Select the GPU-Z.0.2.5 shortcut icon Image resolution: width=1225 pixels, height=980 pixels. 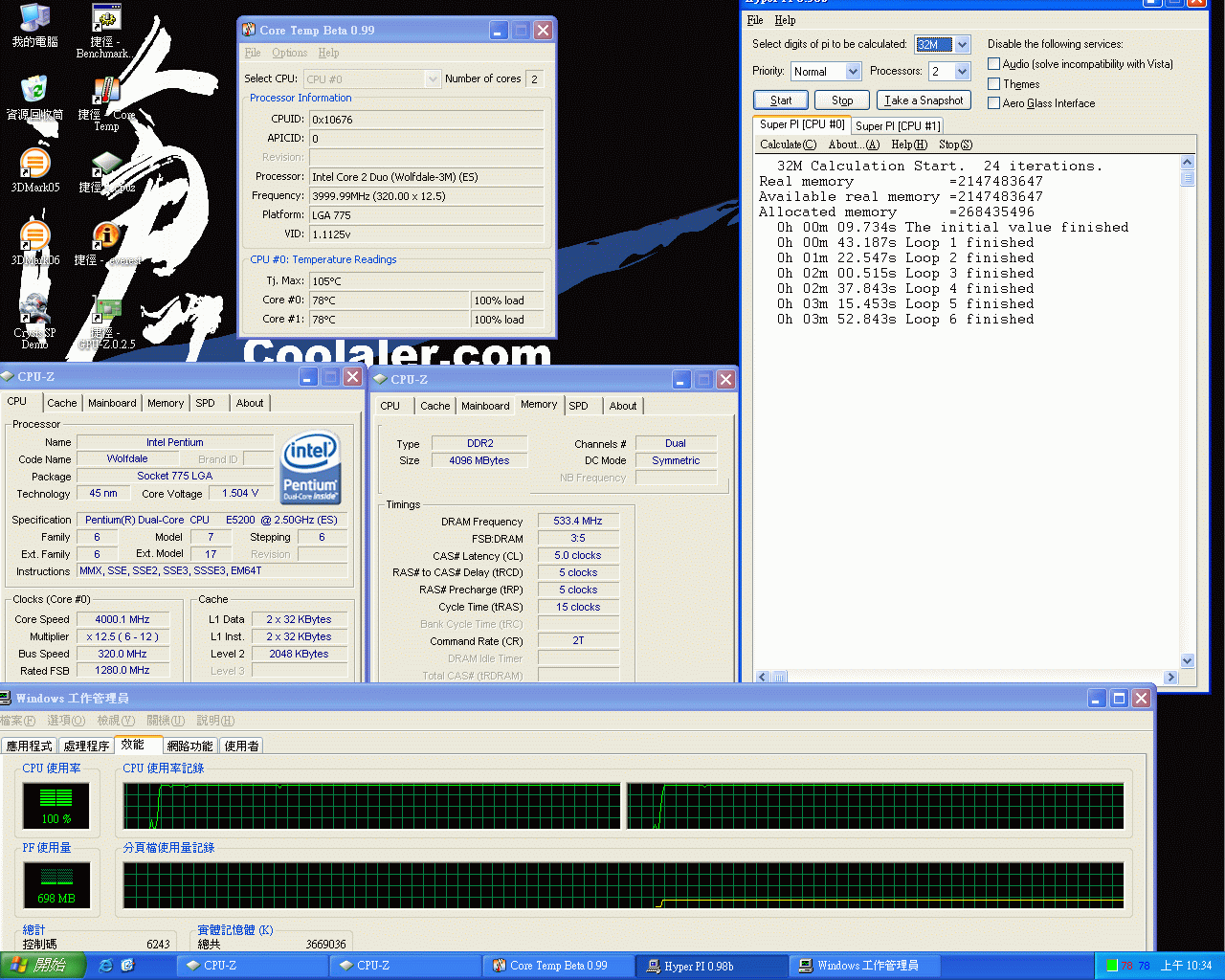[x=106, y=323]
